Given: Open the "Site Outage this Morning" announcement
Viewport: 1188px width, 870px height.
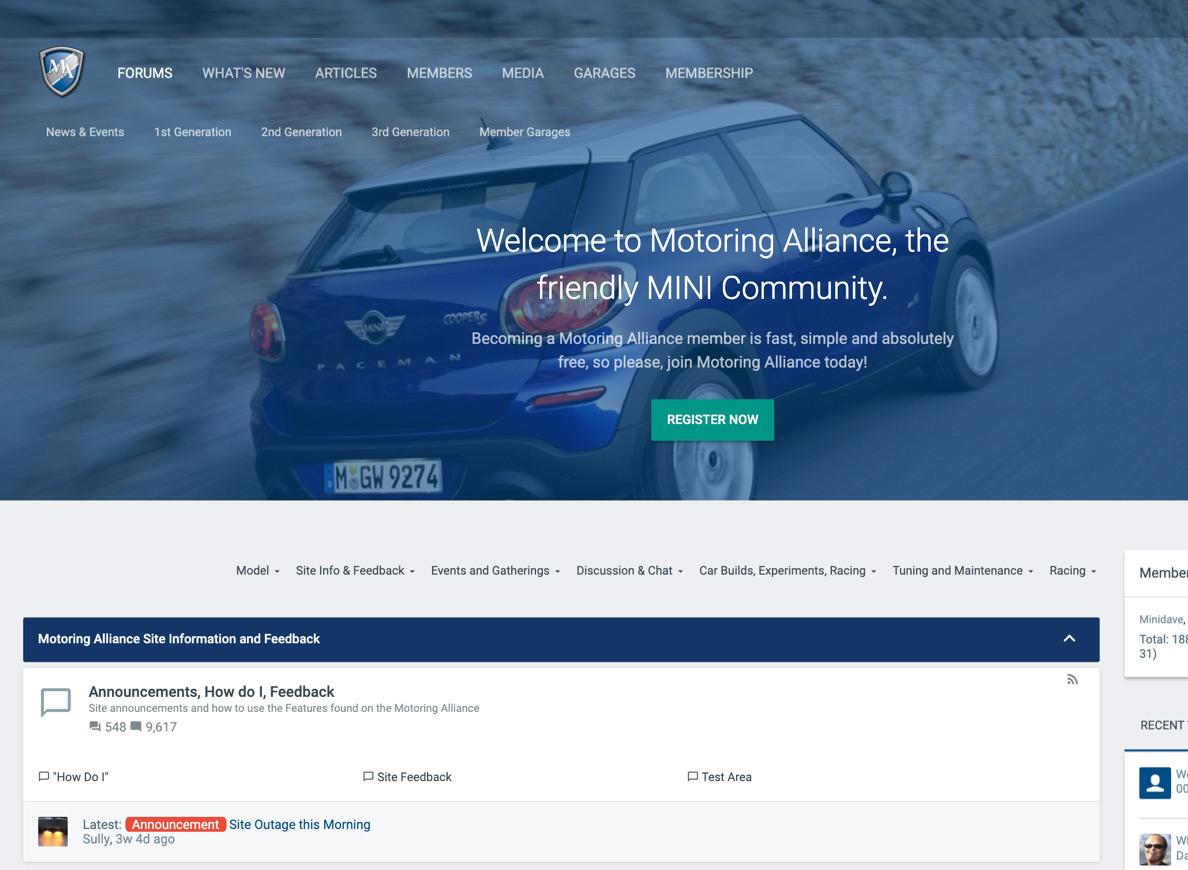Looking at the screenshot, I should tap(299, 824).
